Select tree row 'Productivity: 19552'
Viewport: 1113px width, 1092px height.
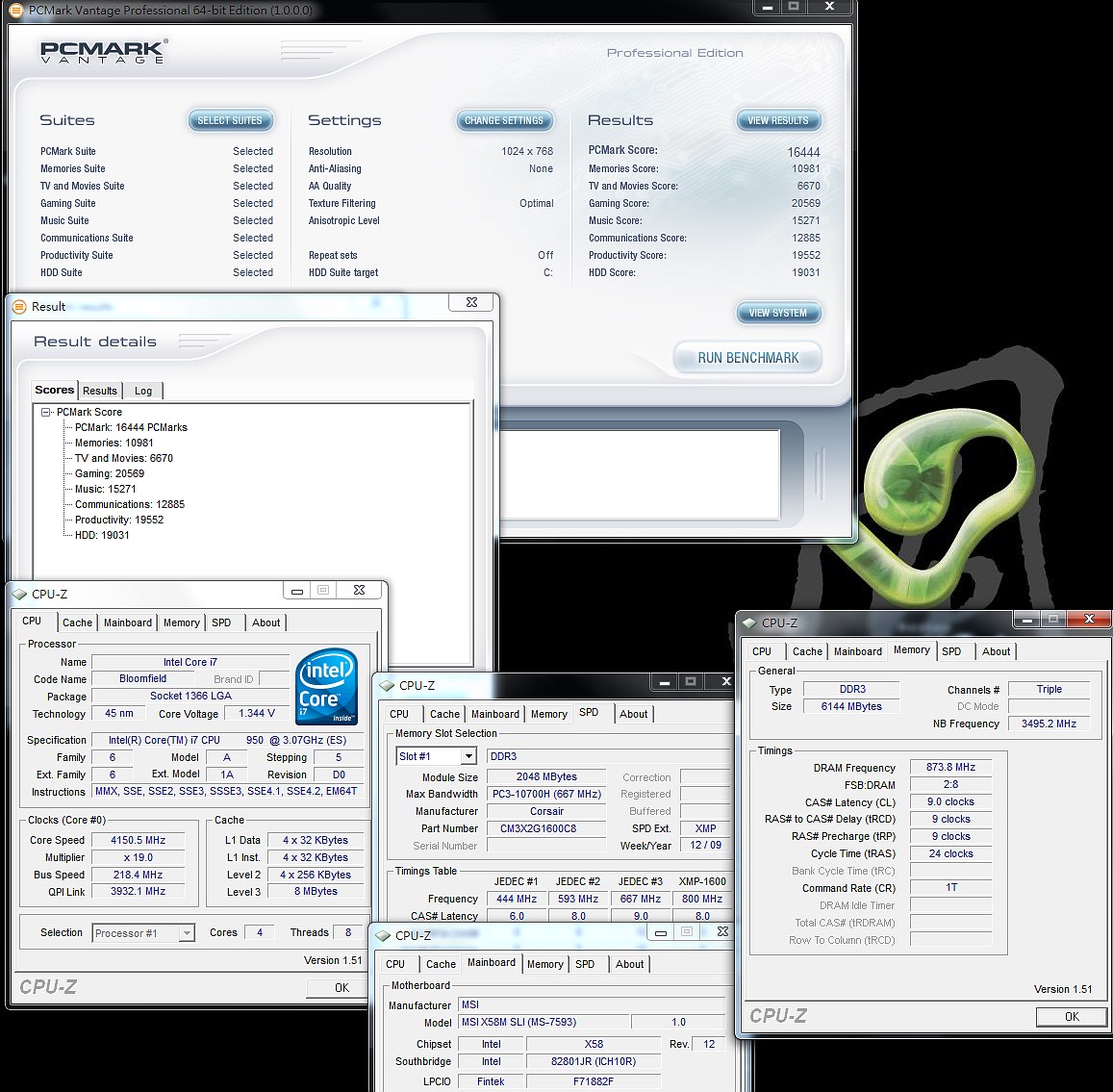pos(119,520)
